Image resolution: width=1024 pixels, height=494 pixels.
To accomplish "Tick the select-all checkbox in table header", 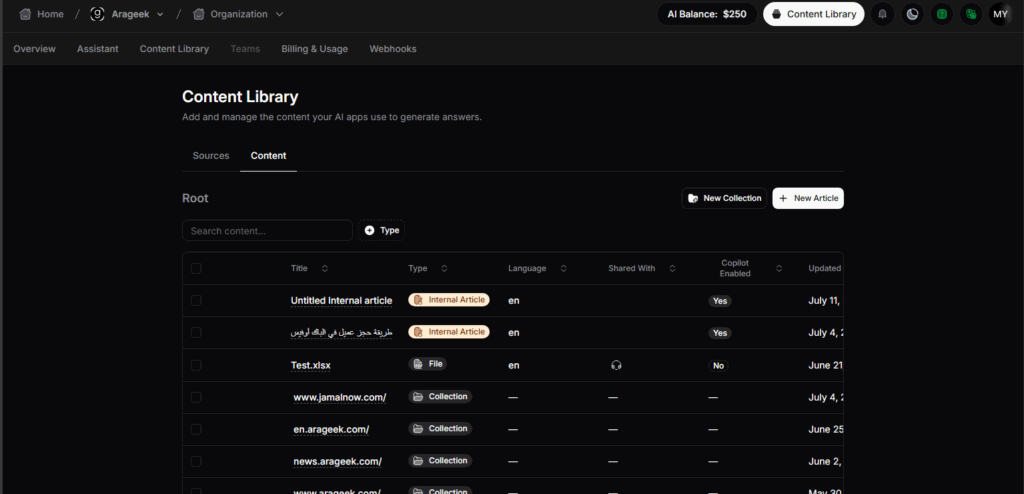I will [x=196, y=268].
